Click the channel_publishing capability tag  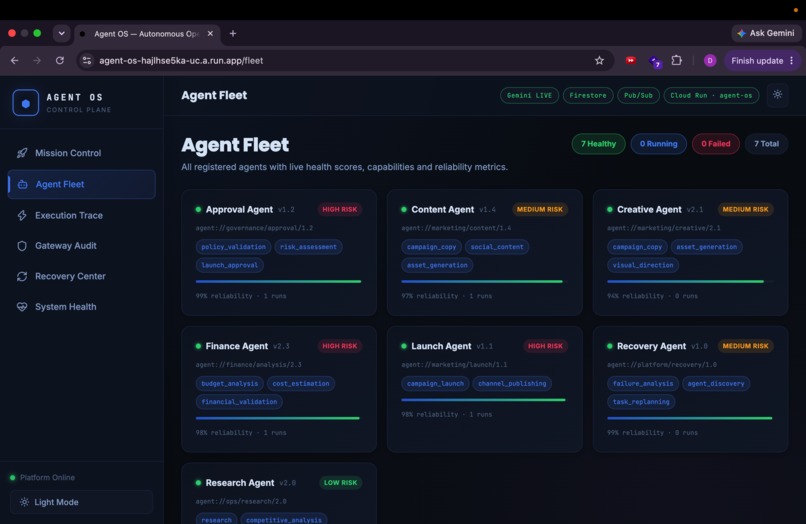(512, 384)
